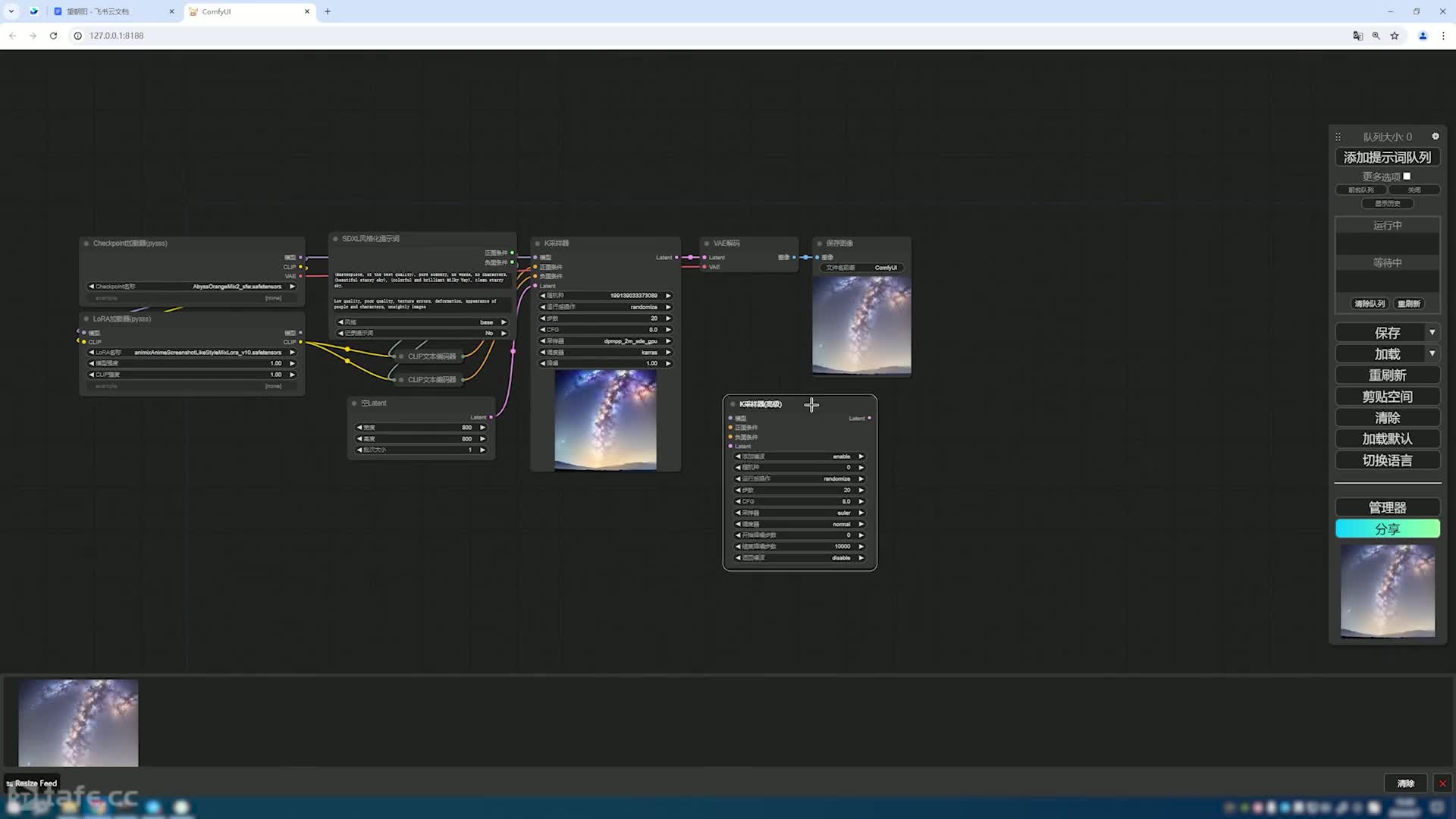Click the 清除 button in side menu
Viewport: 1456px width, 819px height.
click(1387, 418)
